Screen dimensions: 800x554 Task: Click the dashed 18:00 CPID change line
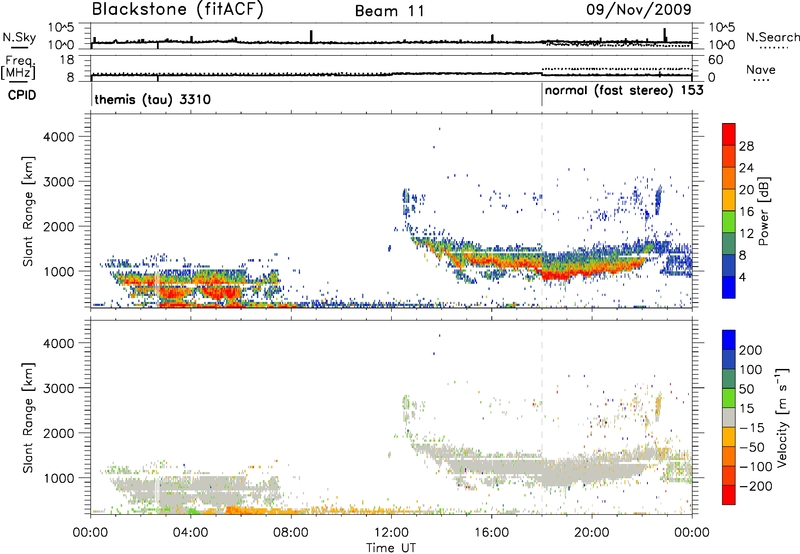click(x=542, y=211)
